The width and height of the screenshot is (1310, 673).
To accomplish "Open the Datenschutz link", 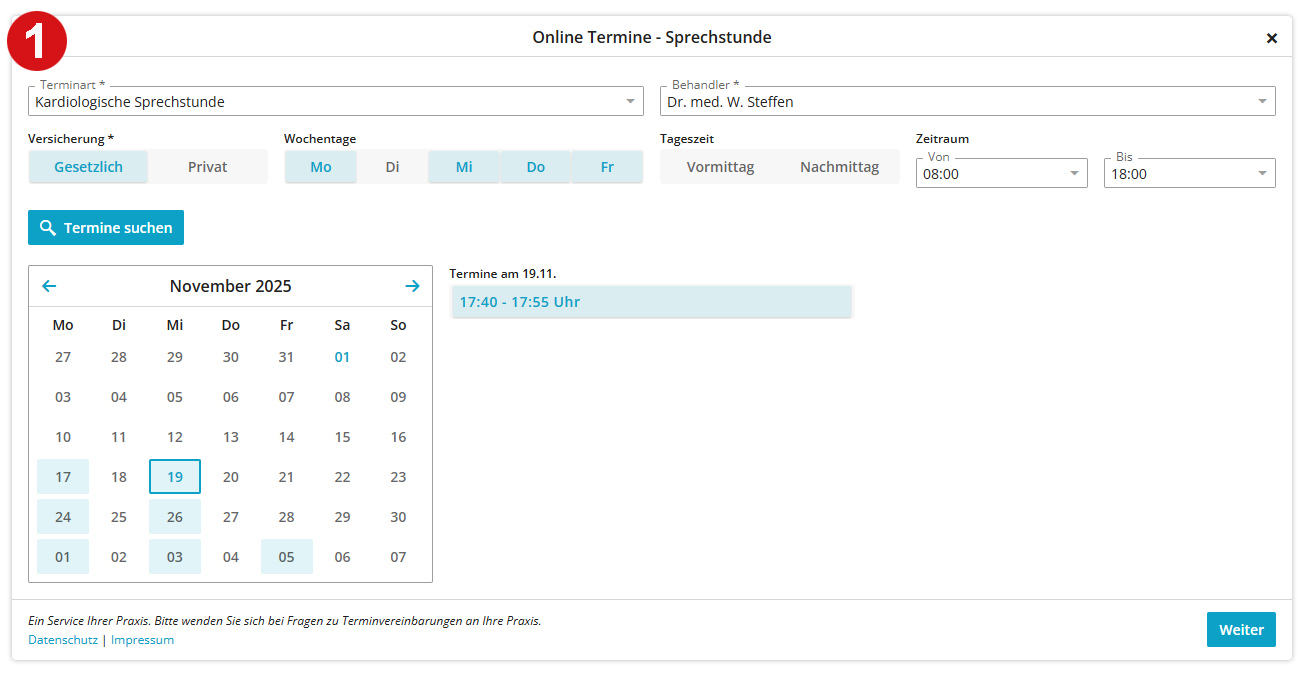I will pos(63,640).
